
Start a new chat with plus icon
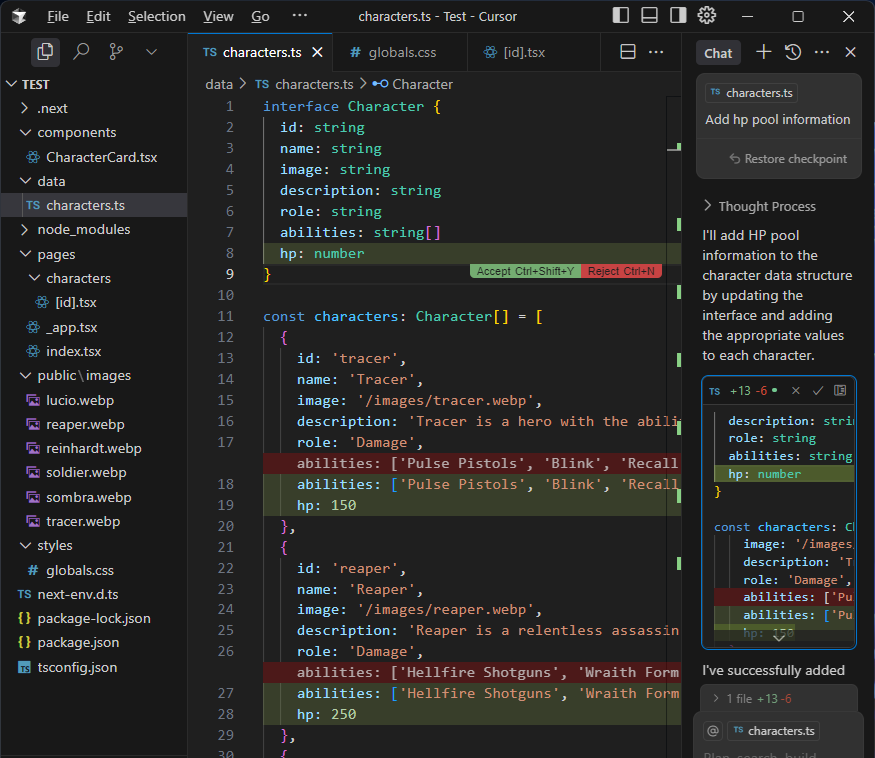click(x=763, y=53)
